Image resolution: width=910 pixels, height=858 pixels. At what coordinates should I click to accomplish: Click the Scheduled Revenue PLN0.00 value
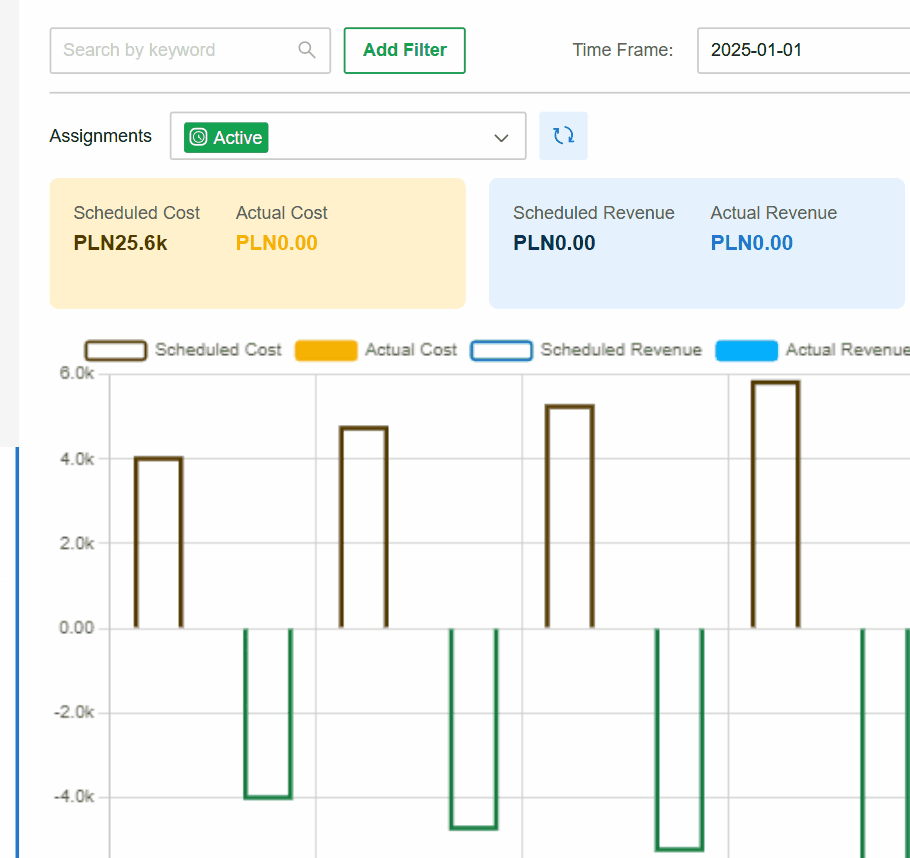(x=554, y=243)
